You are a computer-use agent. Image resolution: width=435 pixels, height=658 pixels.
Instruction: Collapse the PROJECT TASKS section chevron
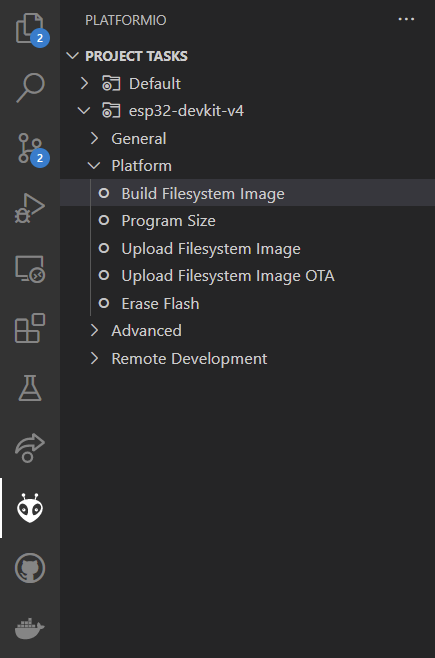[x=73, y=55]
